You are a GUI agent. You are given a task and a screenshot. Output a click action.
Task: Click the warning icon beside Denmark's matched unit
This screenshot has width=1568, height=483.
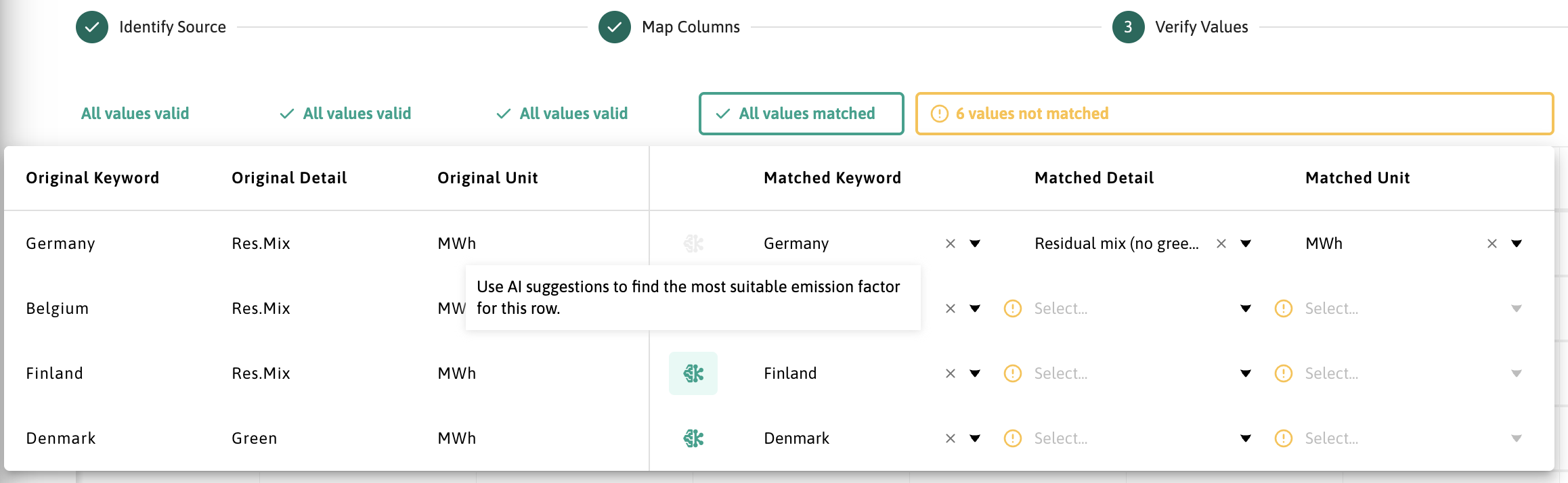pyautogui.click(x=1284, y=438)
